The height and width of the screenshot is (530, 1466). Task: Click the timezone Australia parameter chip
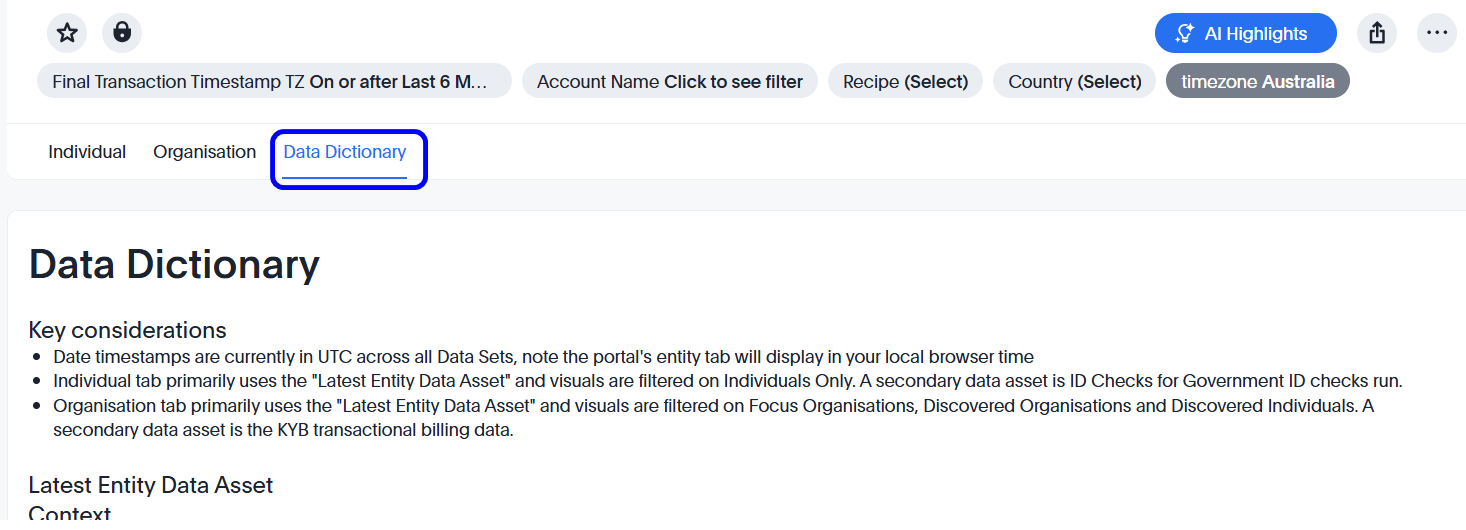(x=1257, y=82)
